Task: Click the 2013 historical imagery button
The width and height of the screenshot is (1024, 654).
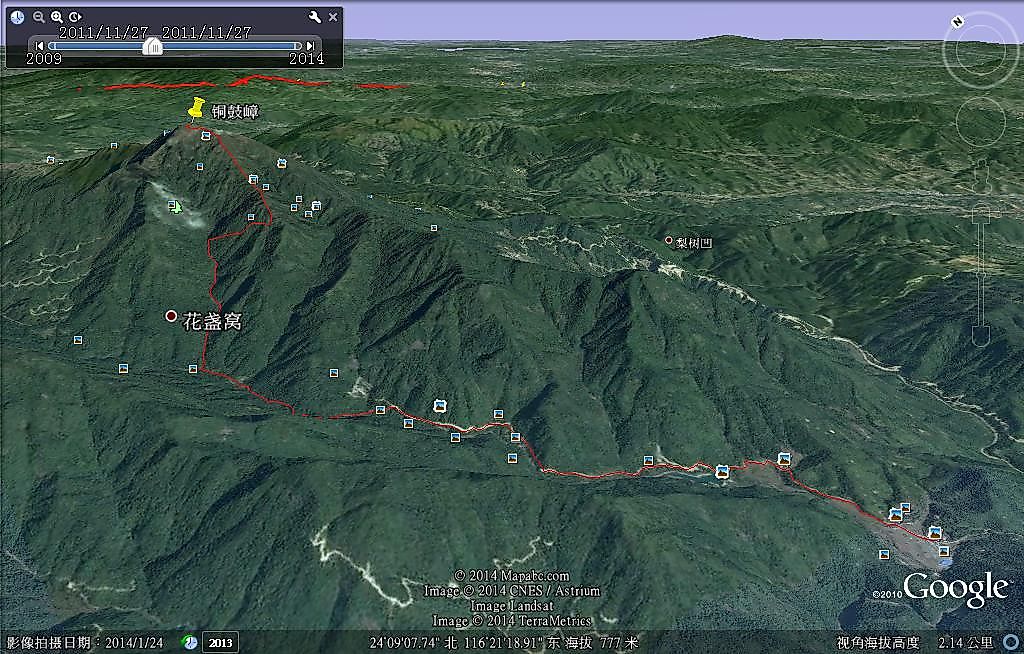Action: tap(221, 643)
